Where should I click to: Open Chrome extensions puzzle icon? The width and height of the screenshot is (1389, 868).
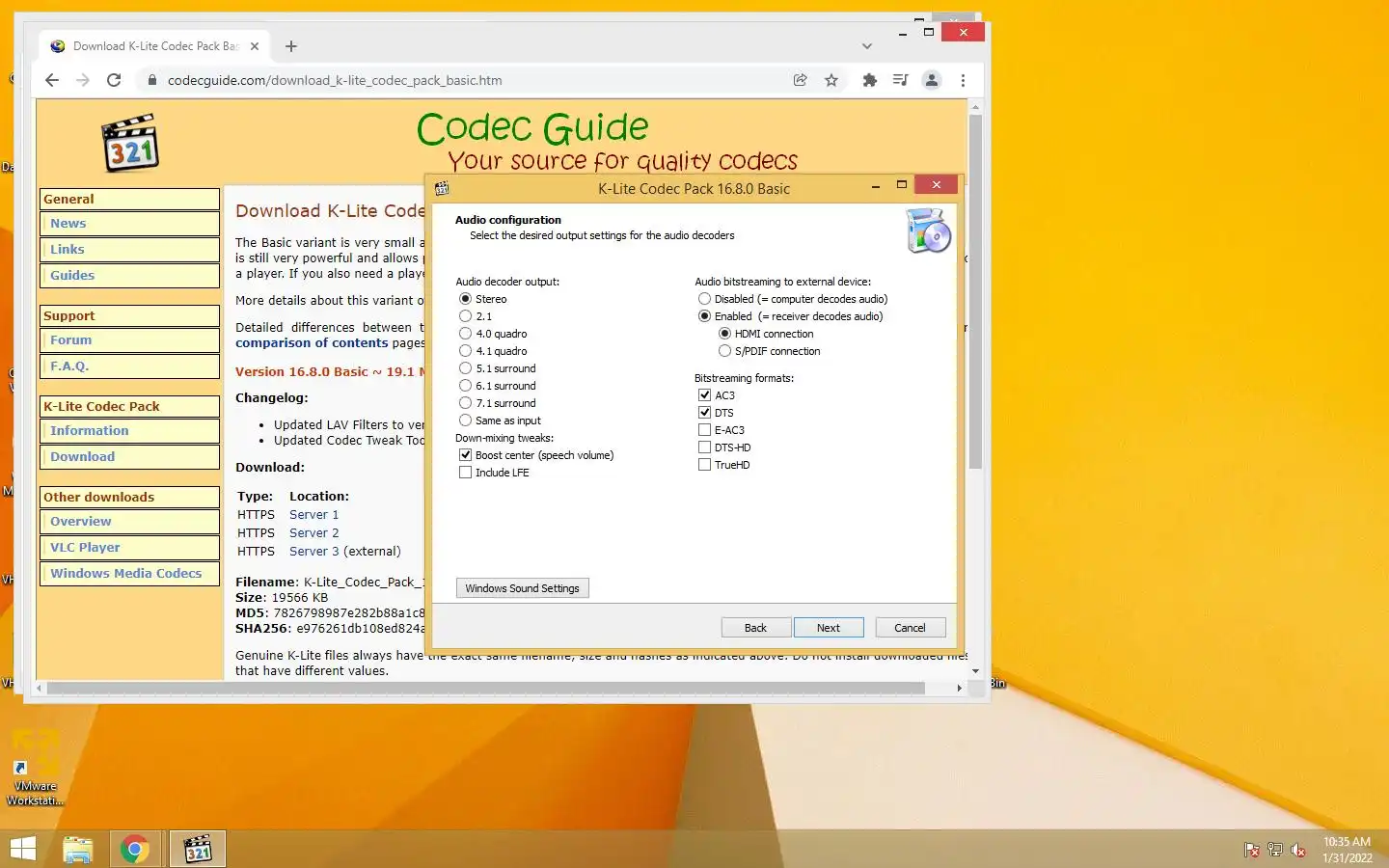click(x=869, y=80)
